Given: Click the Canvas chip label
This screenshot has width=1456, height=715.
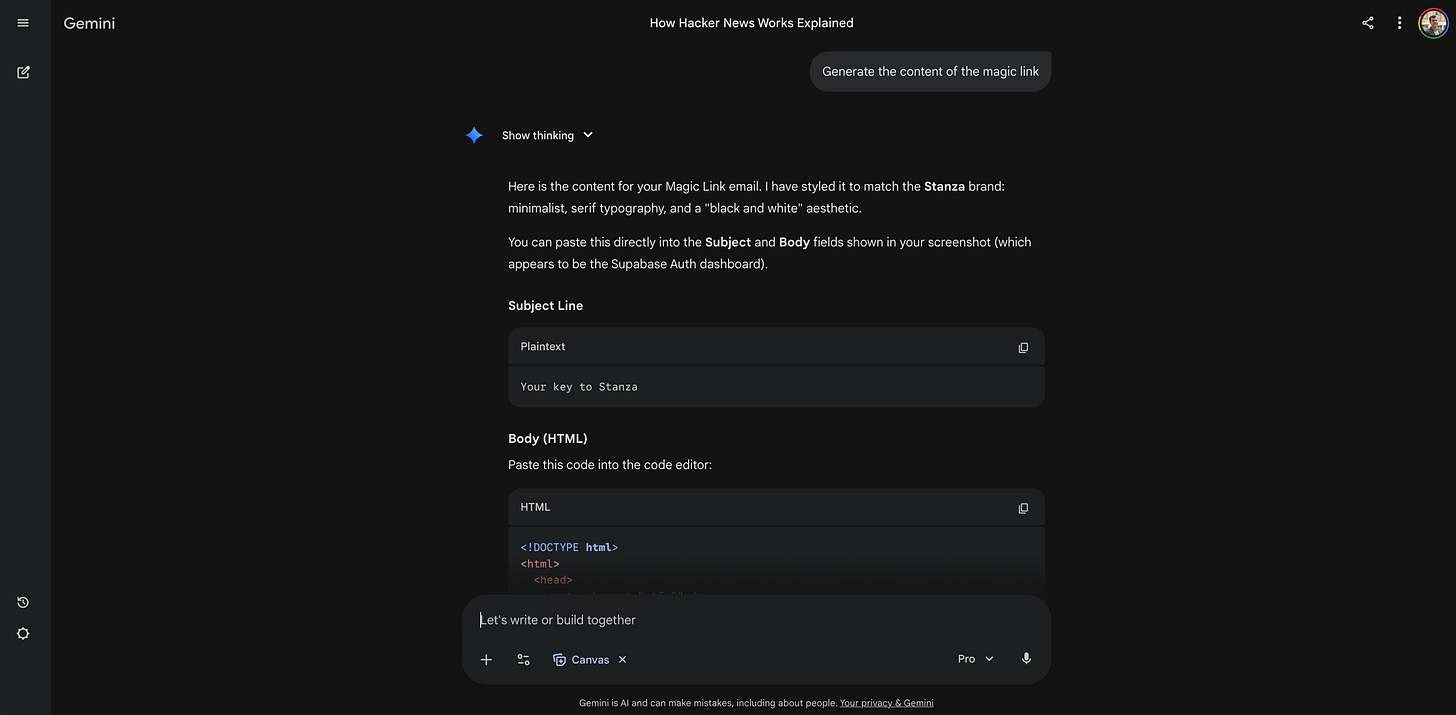Looking at the screenshot, I should click(589, 659).
